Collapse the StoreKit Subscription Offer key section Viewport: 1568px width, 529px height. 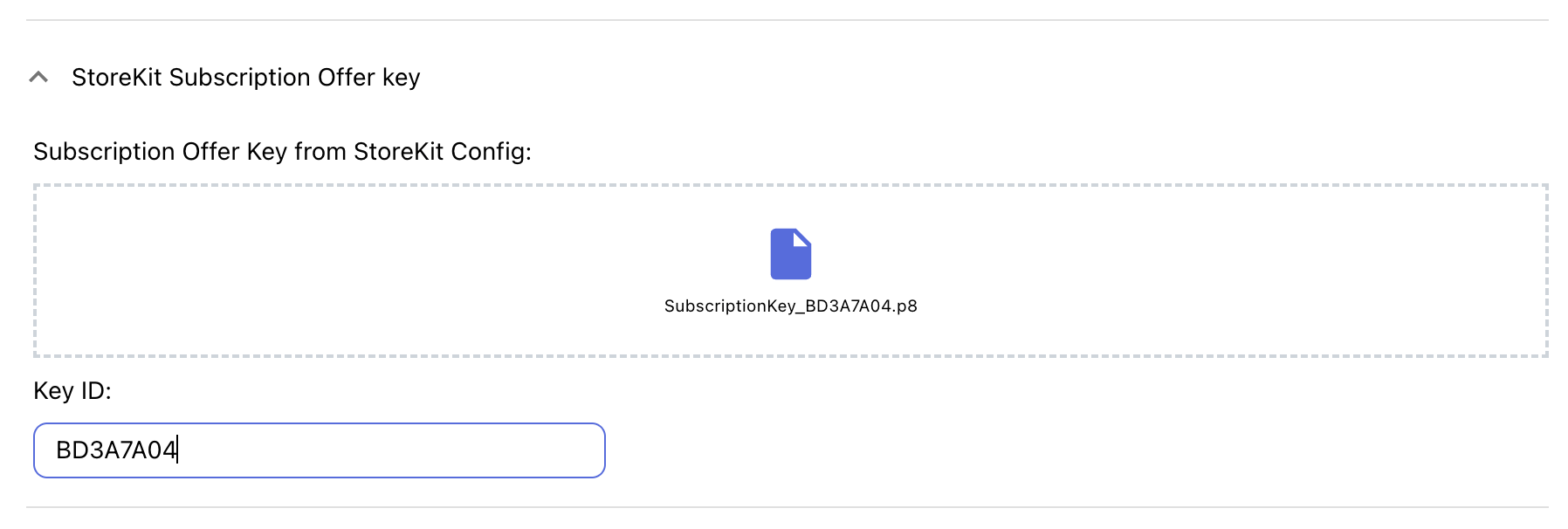(37, 77)
